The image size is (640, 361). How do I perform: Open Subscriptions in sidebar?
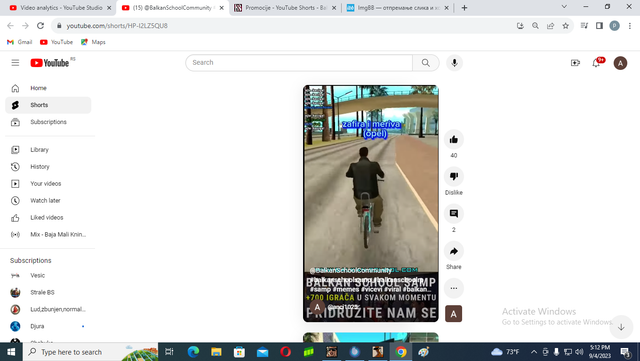tap(48, 122)
